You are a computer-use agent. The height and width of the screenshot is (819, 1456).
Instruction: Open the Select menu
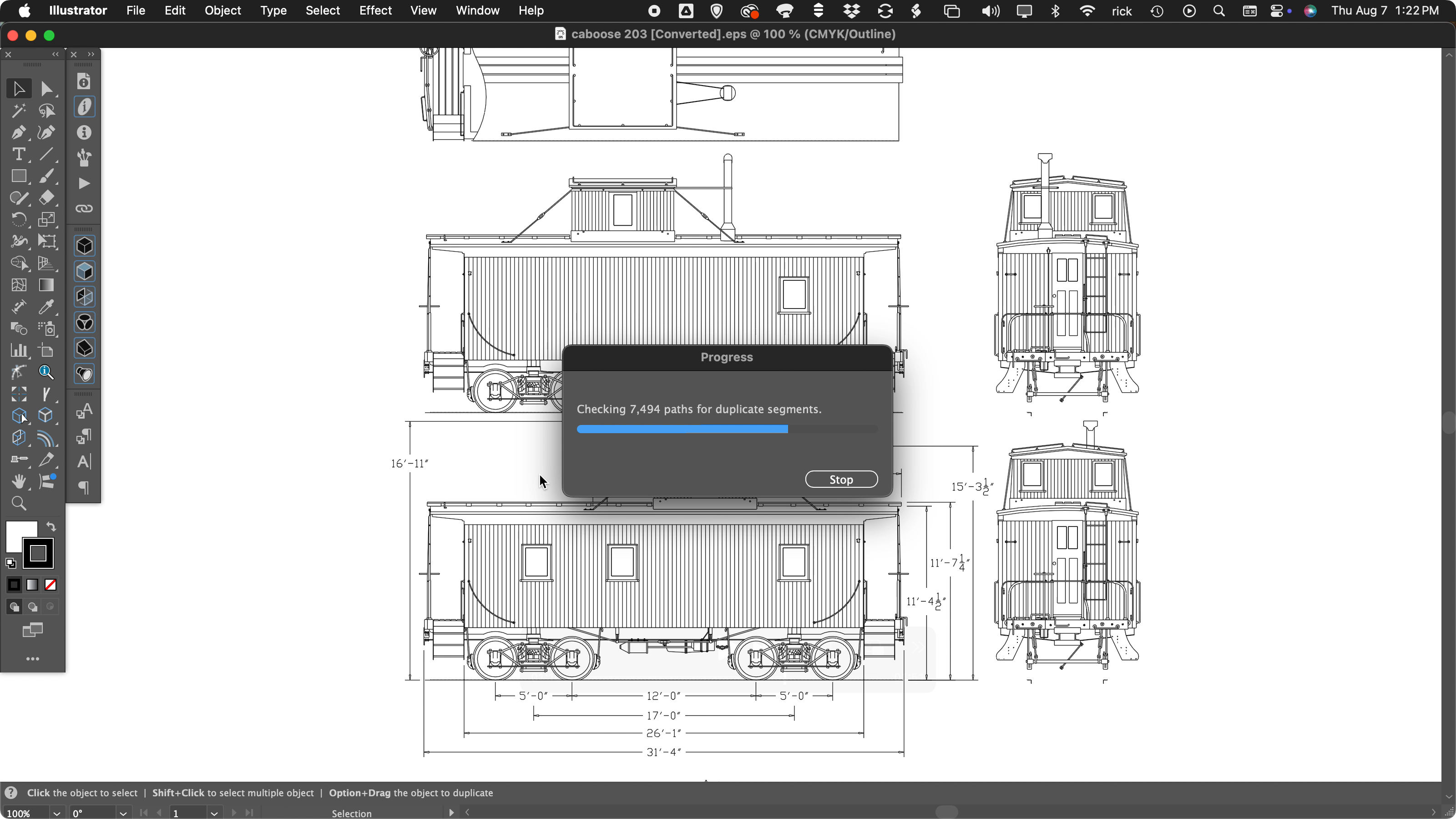tap(323, 11)
